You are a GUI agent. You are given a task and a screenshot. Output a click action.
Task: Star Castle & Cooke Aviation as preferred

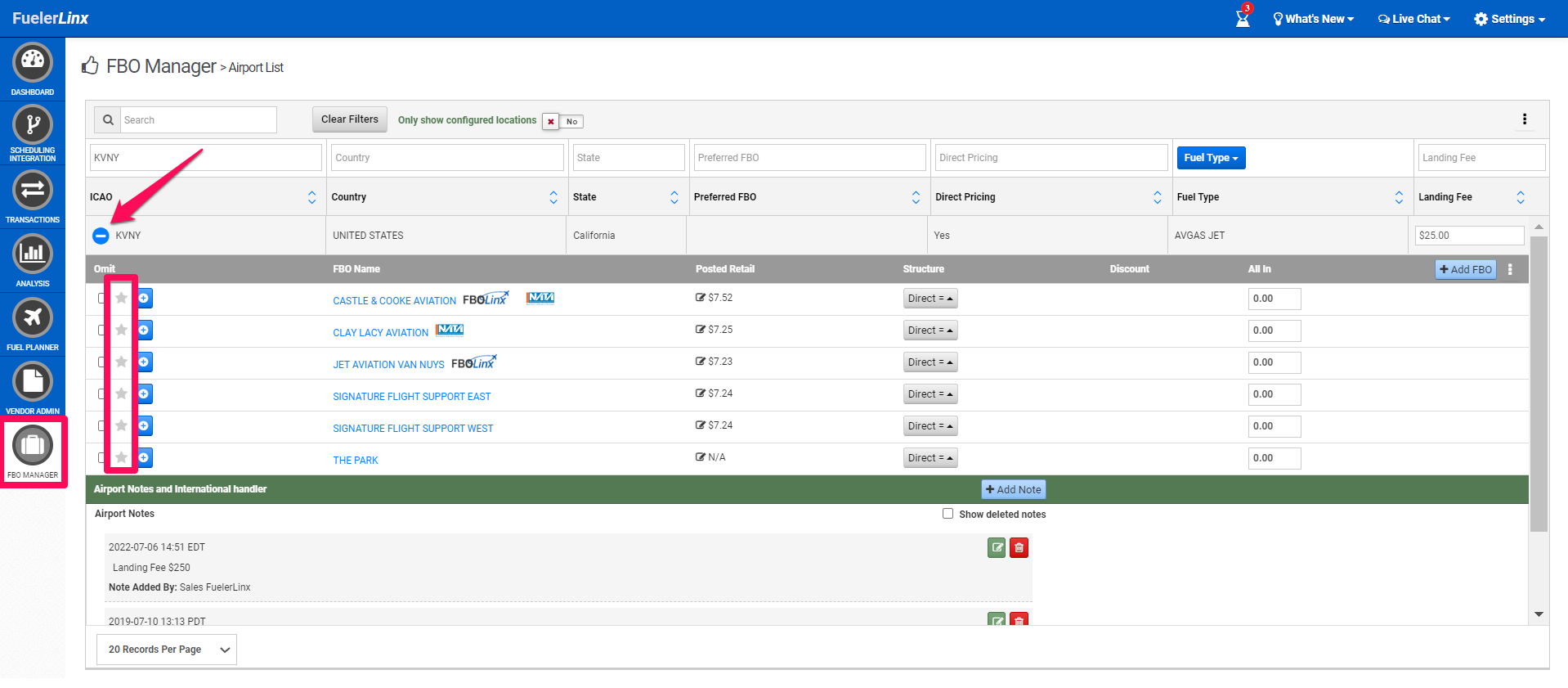[121, 298]
